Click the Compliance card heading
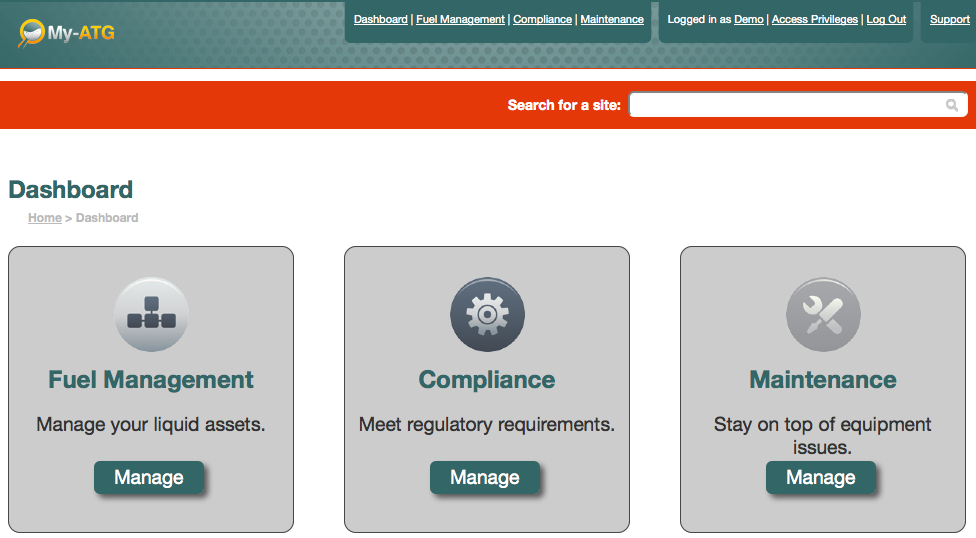976x538 pixels. tap(487, 380)
